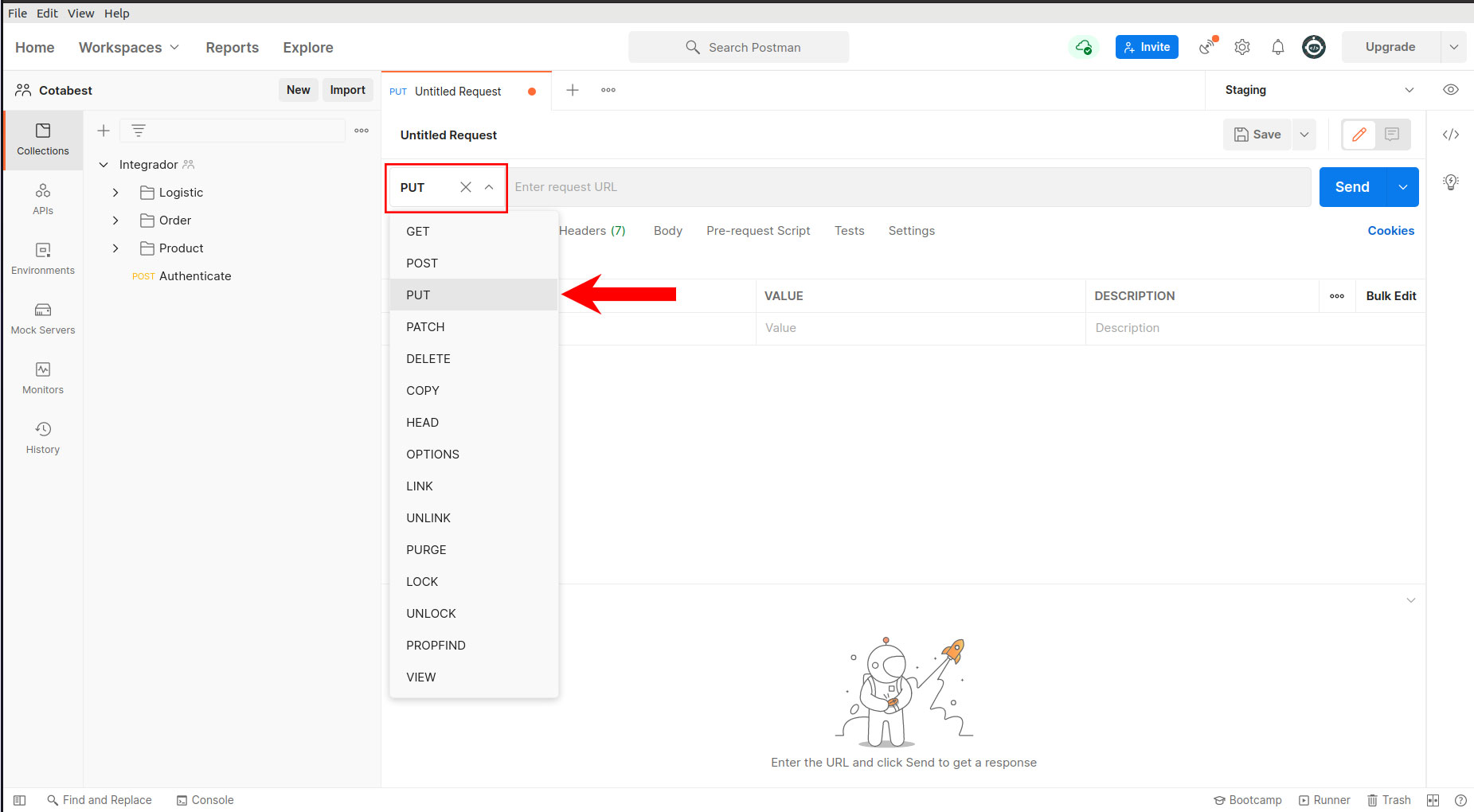1474x812 pixels.
Task: Open the satellite capture requests icon
Action: pyautogui.click(x=1208, y=47)
